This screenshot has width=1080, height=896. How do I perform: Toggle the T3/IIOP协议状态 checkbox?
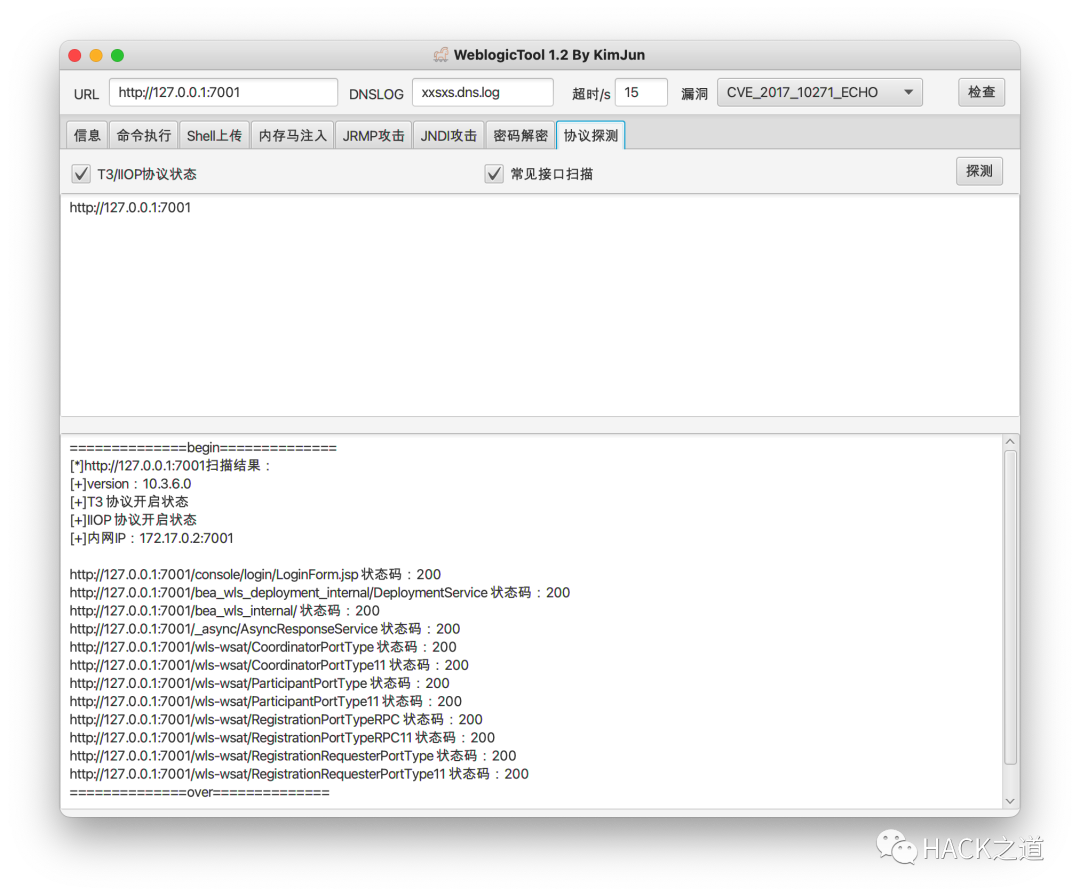click(81, 174)
